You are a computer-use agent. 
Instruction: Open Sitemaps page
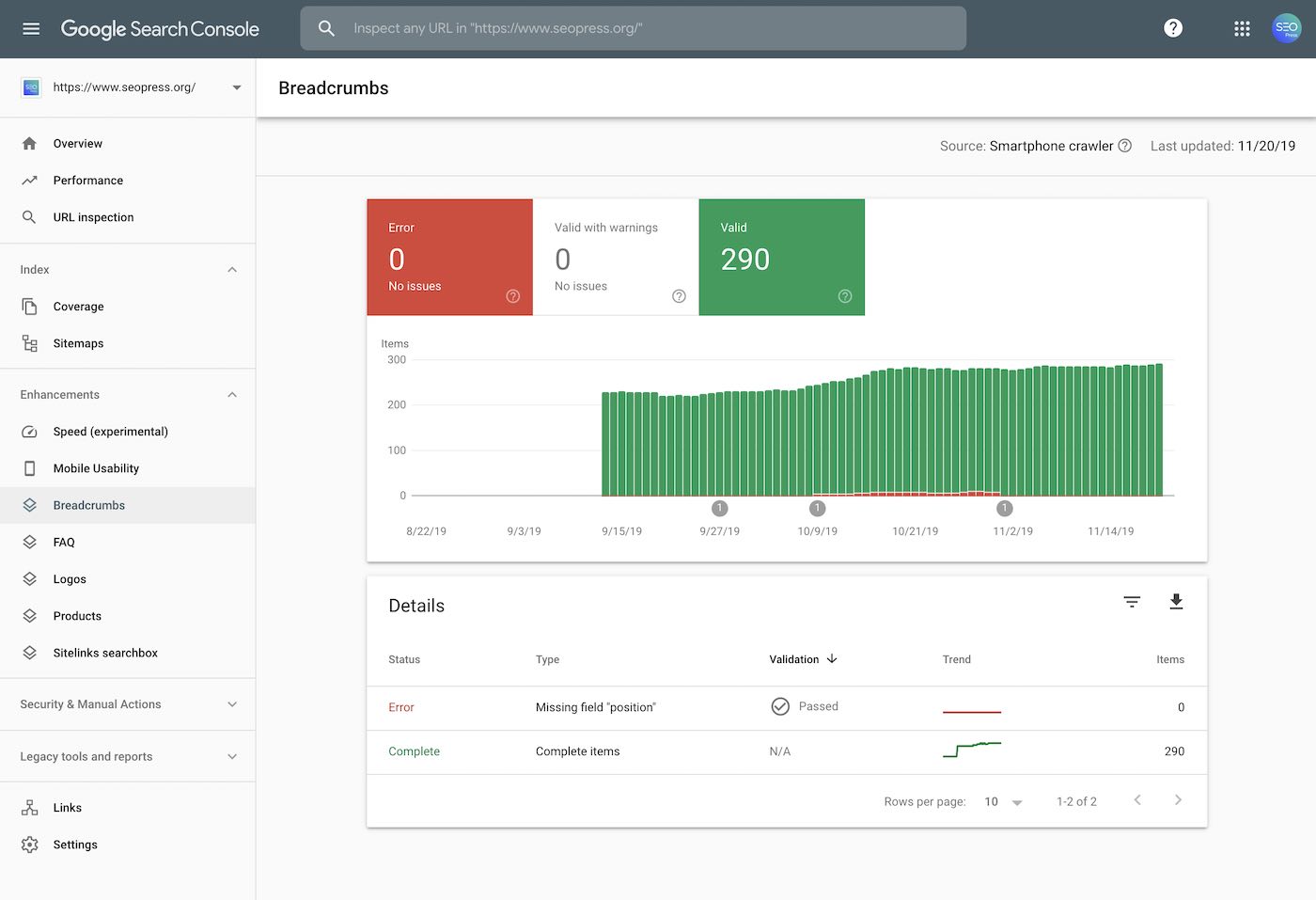(128, 343)
